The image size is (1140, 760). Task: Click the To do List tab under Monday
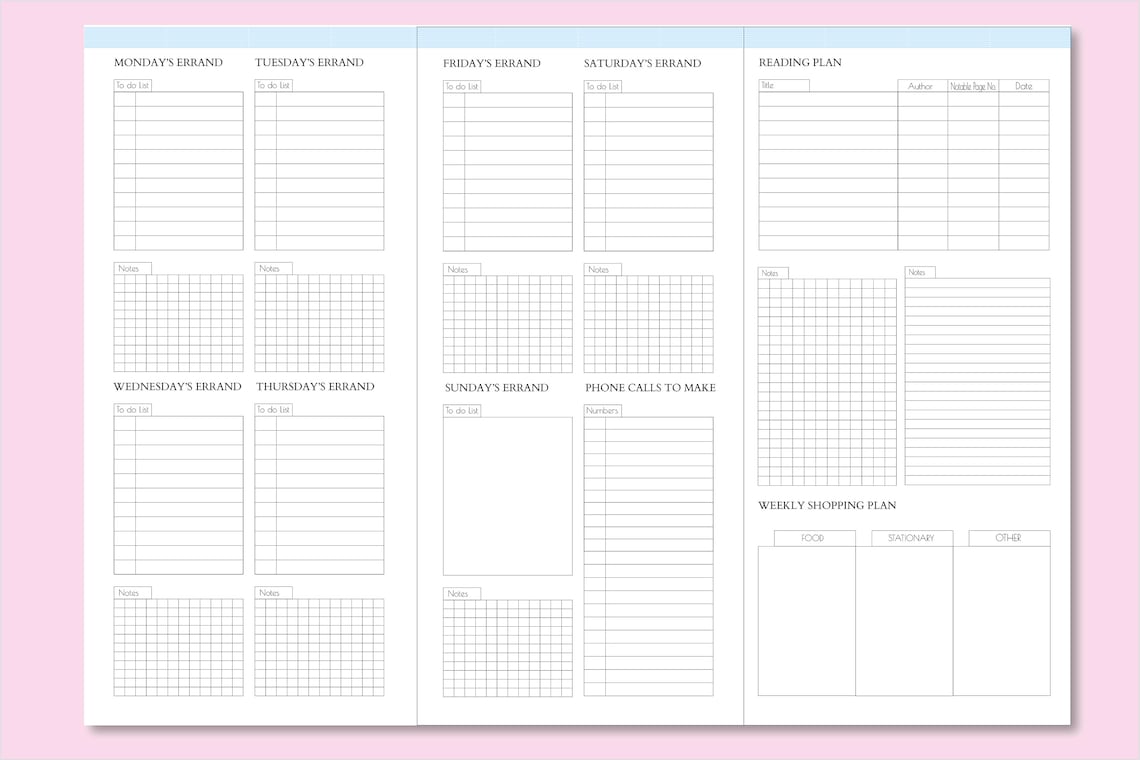(132, 85)
